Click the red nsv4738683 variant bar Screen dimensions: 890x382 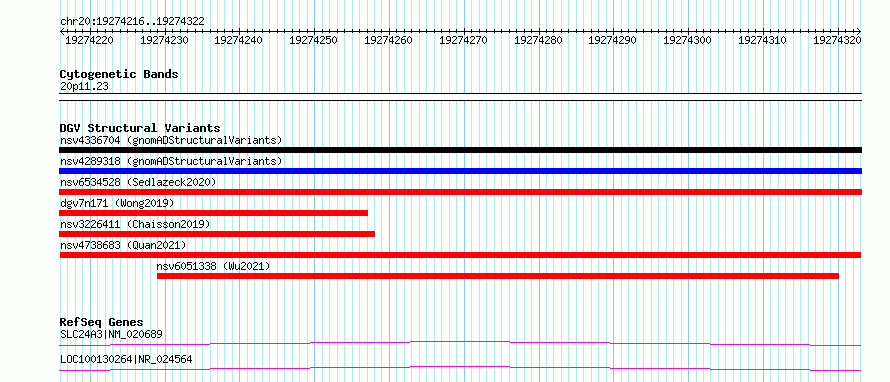[460, 255]
